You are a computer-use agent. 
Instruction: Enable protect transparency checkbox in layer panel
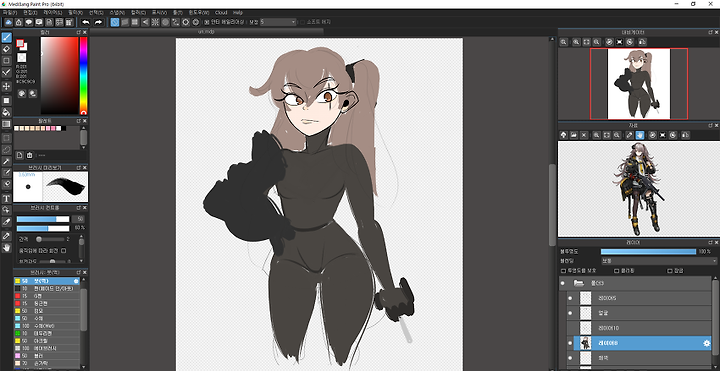[x=563, y=271]
